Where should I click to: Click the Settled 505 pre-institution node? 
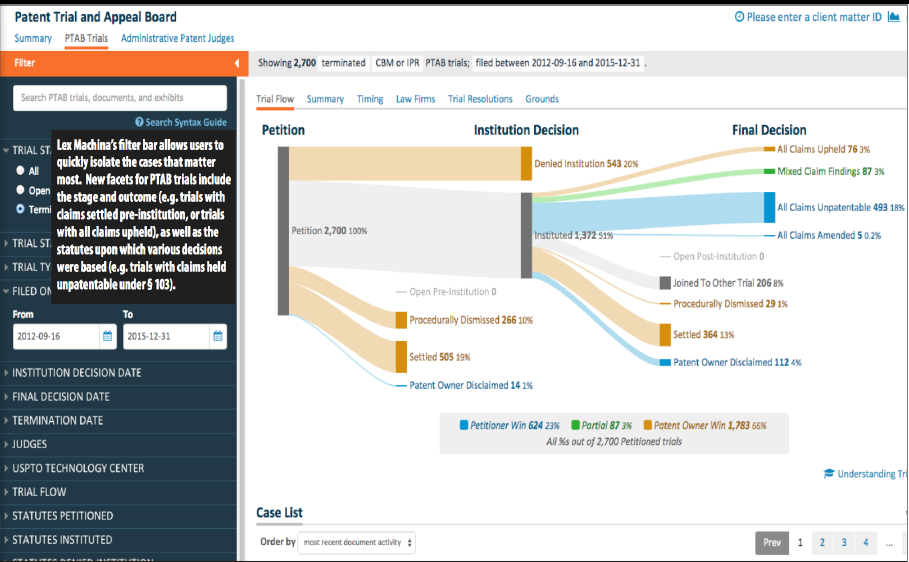pyautogui.click(x=401, y=357)
